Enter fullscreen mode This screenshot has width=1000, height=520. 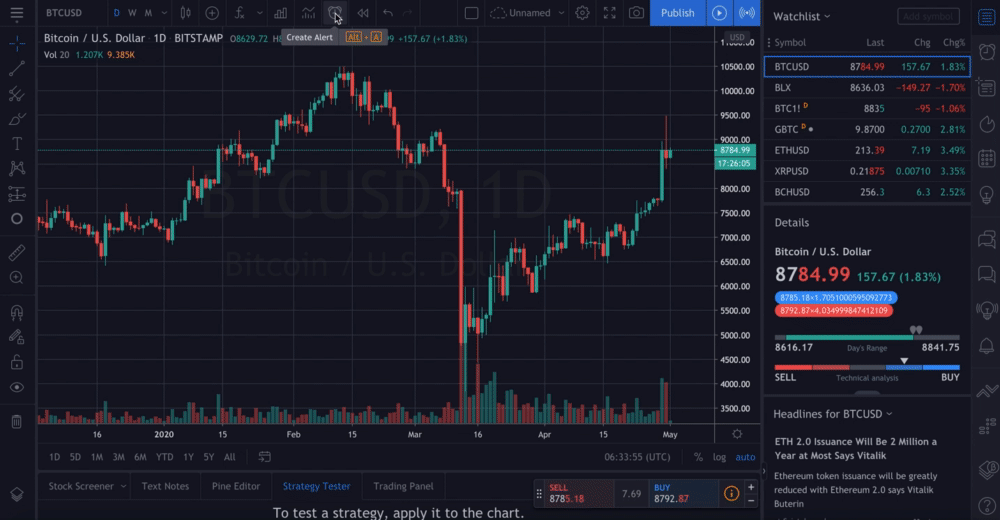pos(609,13)
